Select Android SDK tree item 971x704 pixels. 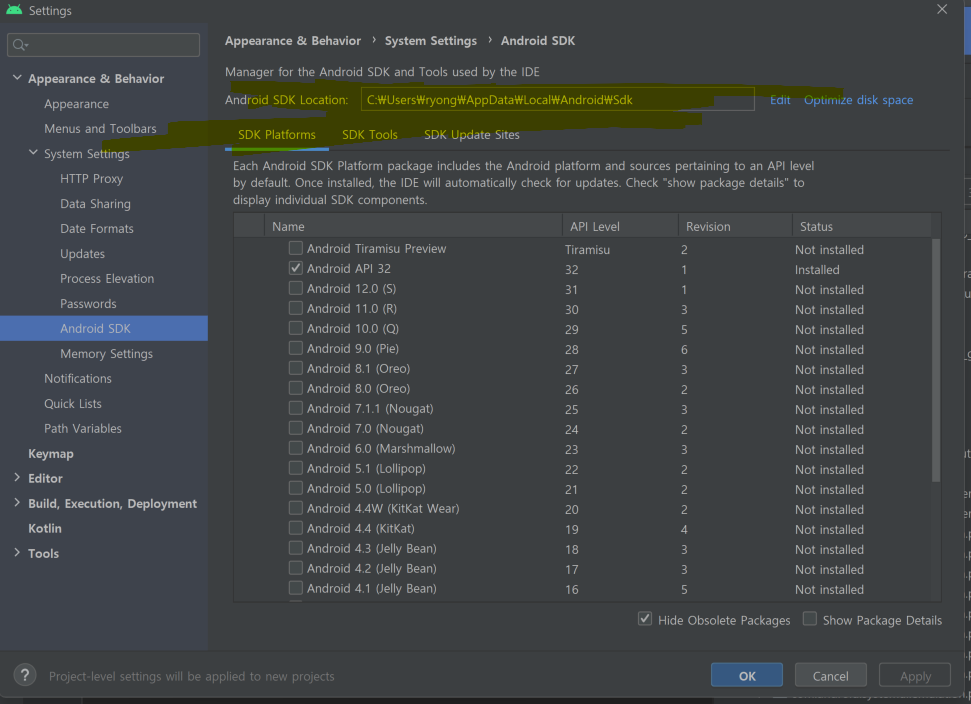point(103,328)
